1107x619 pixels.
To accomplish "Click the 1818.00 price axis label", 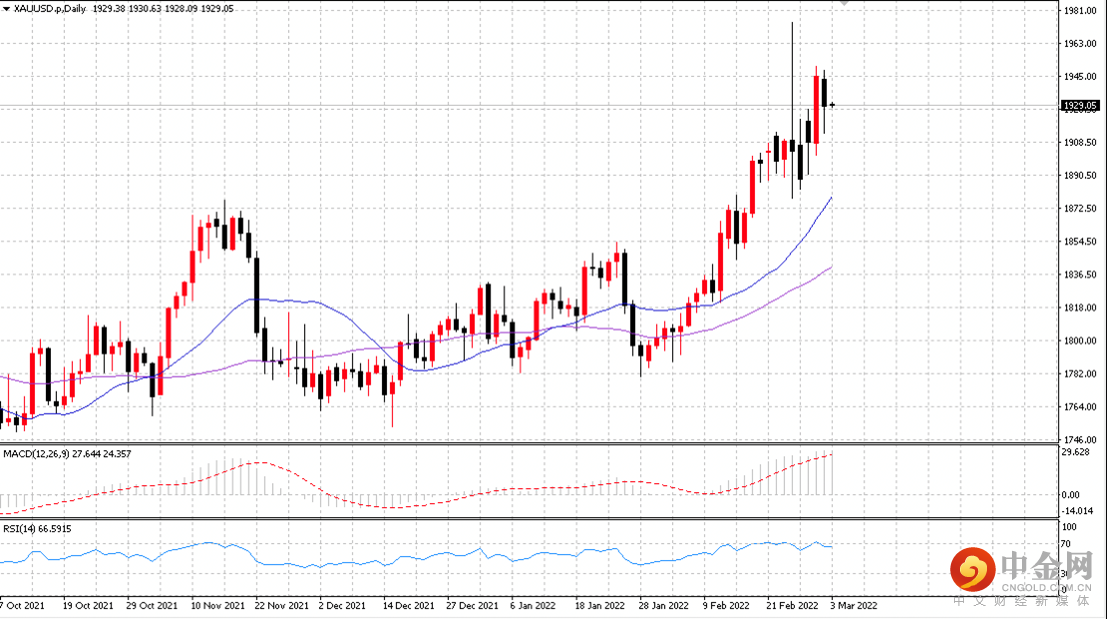I will point(1079,308).
